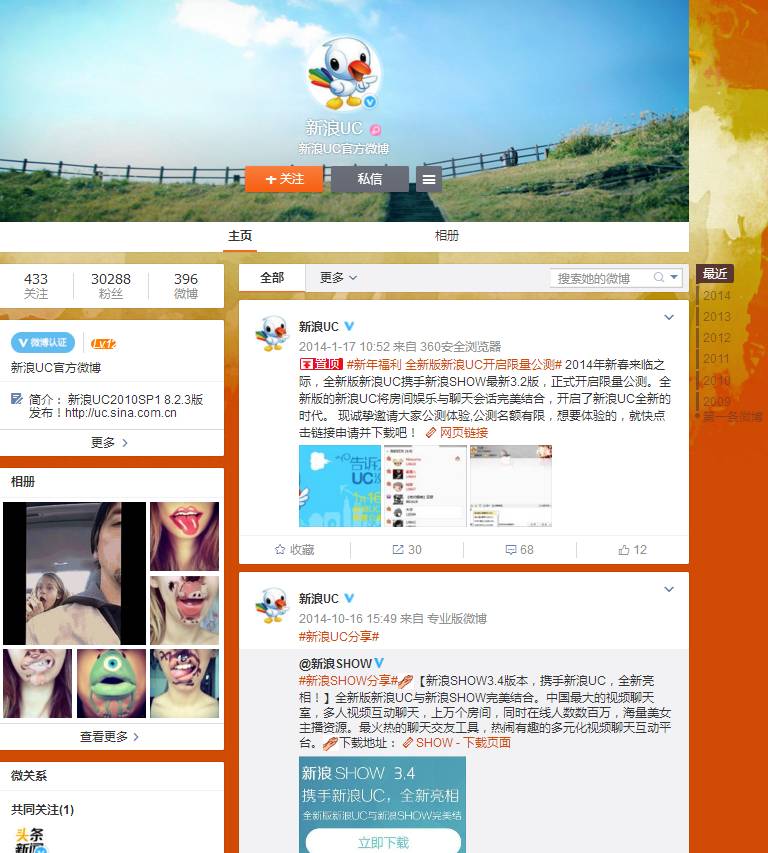Click the 新浪UC duck profile avatar
768x853 pixels.
tap(343, 73)
